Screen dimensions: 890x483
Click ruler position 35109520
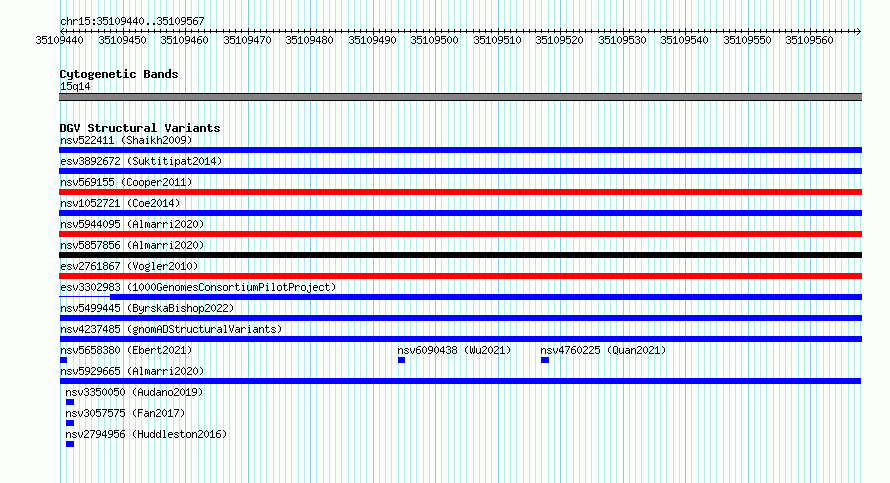pyautogui.click(x=559, y=40)
